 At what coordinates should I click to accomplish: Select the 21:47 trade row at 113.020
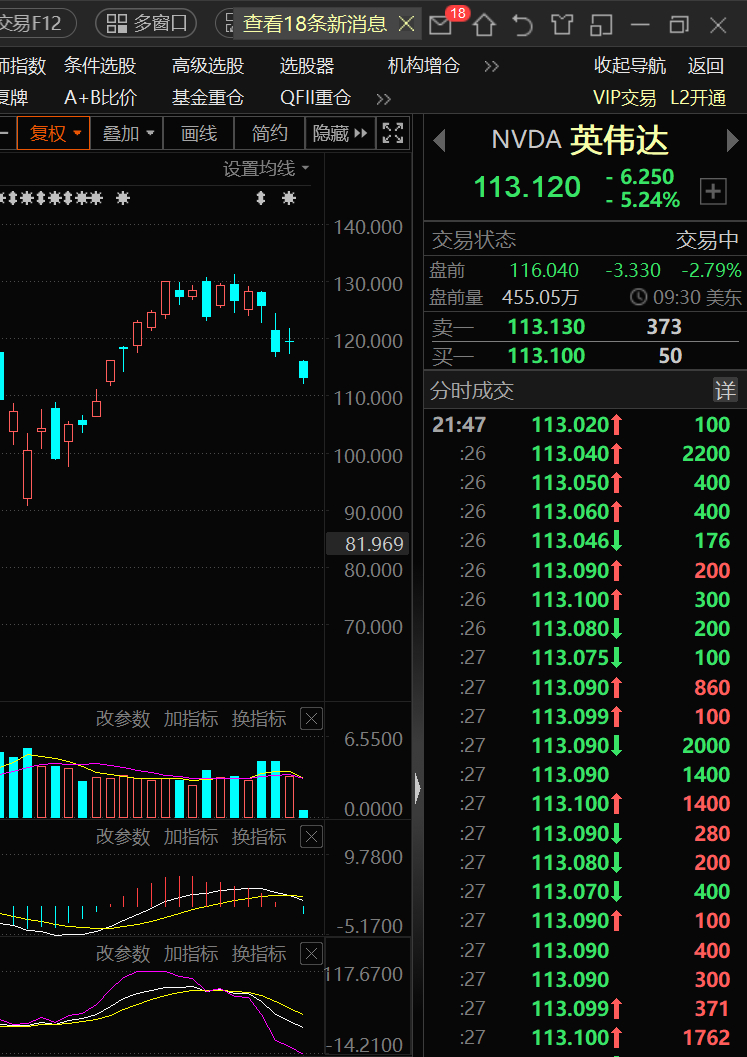(x=585, y=425)
